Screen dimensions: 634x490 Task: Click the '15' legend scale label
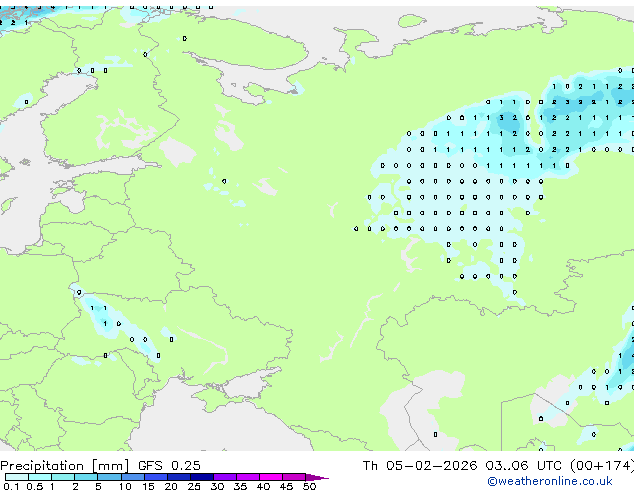click(148, 486)
